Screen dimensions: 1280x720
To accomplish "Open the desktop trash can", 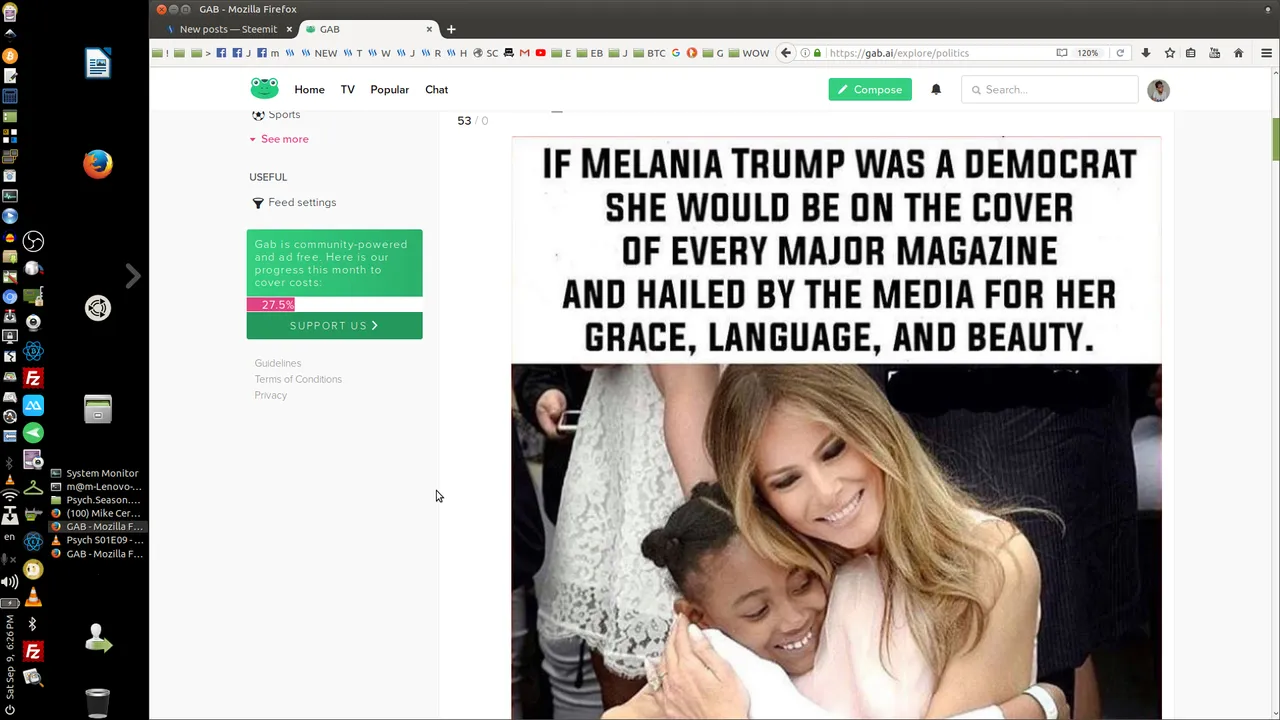I will click(98, 703).
